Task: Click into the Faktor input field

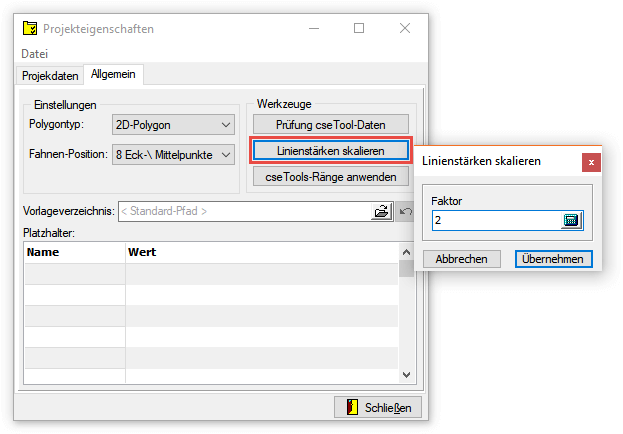Action: (495, 221)
